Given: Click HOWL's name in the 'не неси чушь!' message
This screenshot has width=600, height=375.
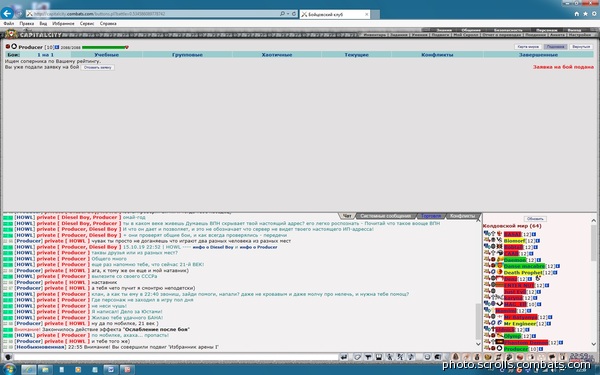Looking at the screenshot, I should [24, 306].
